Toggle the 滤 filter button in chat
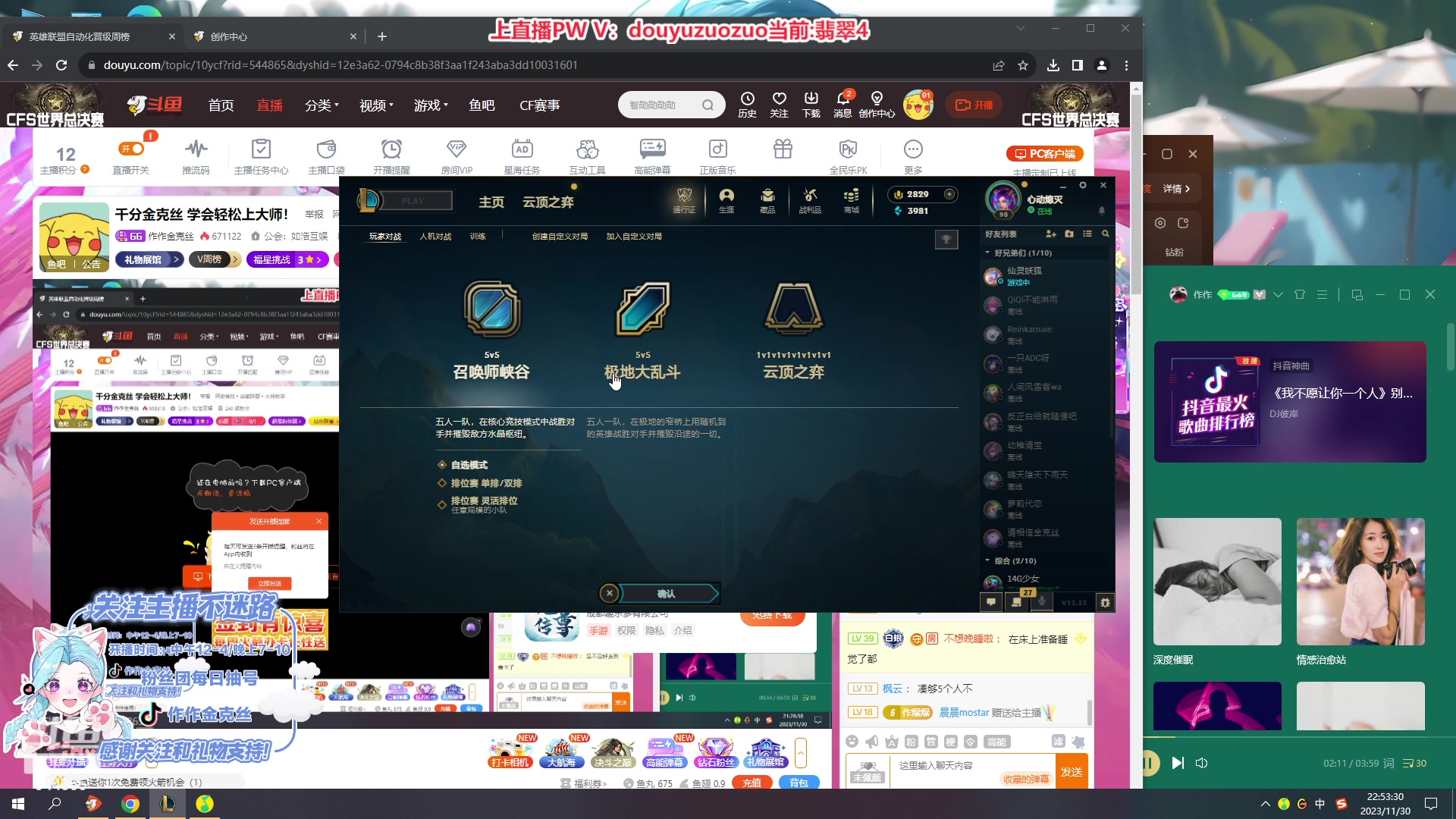Image resolution: width=1456 pixels, height=819 pixels. (x=1058, y=741)
